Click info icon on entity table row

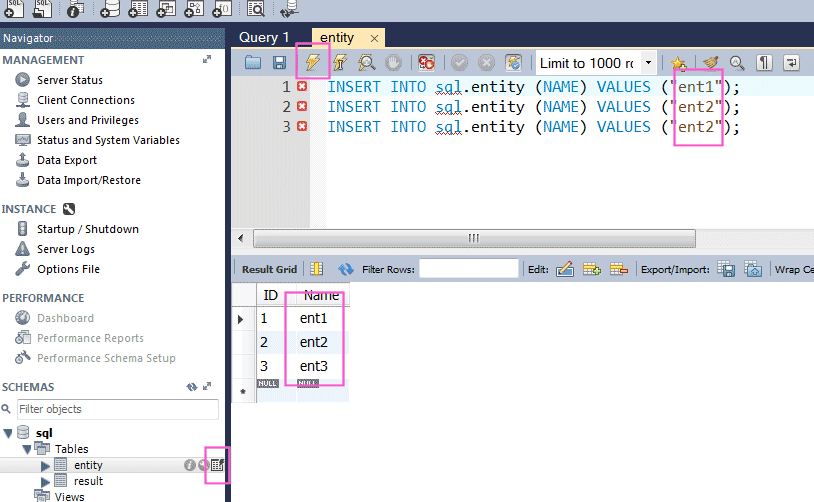click(189, 465)
